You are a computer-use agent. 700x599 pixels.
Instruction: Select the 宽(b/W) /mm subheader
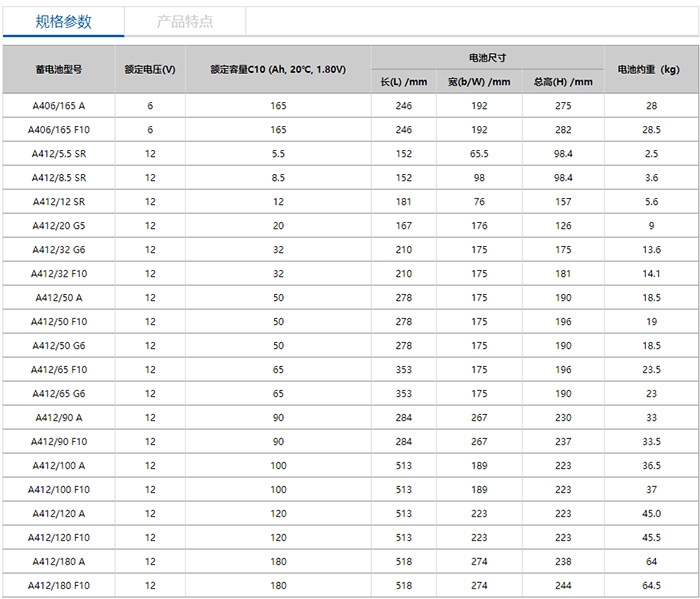[479, 81]
